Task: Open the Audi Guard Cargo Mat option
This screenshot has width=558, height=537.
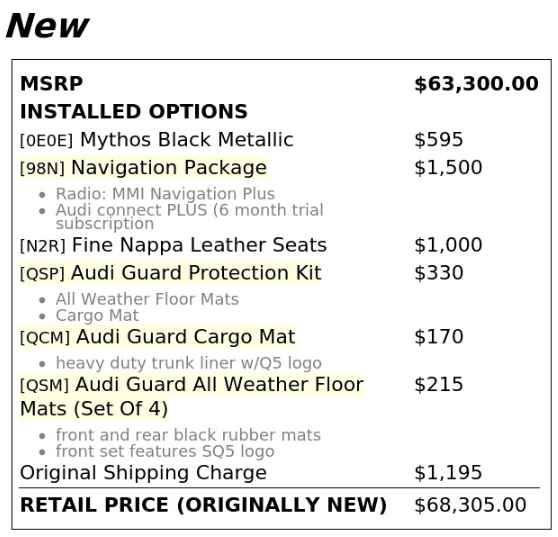Action: tap(157, 337)
